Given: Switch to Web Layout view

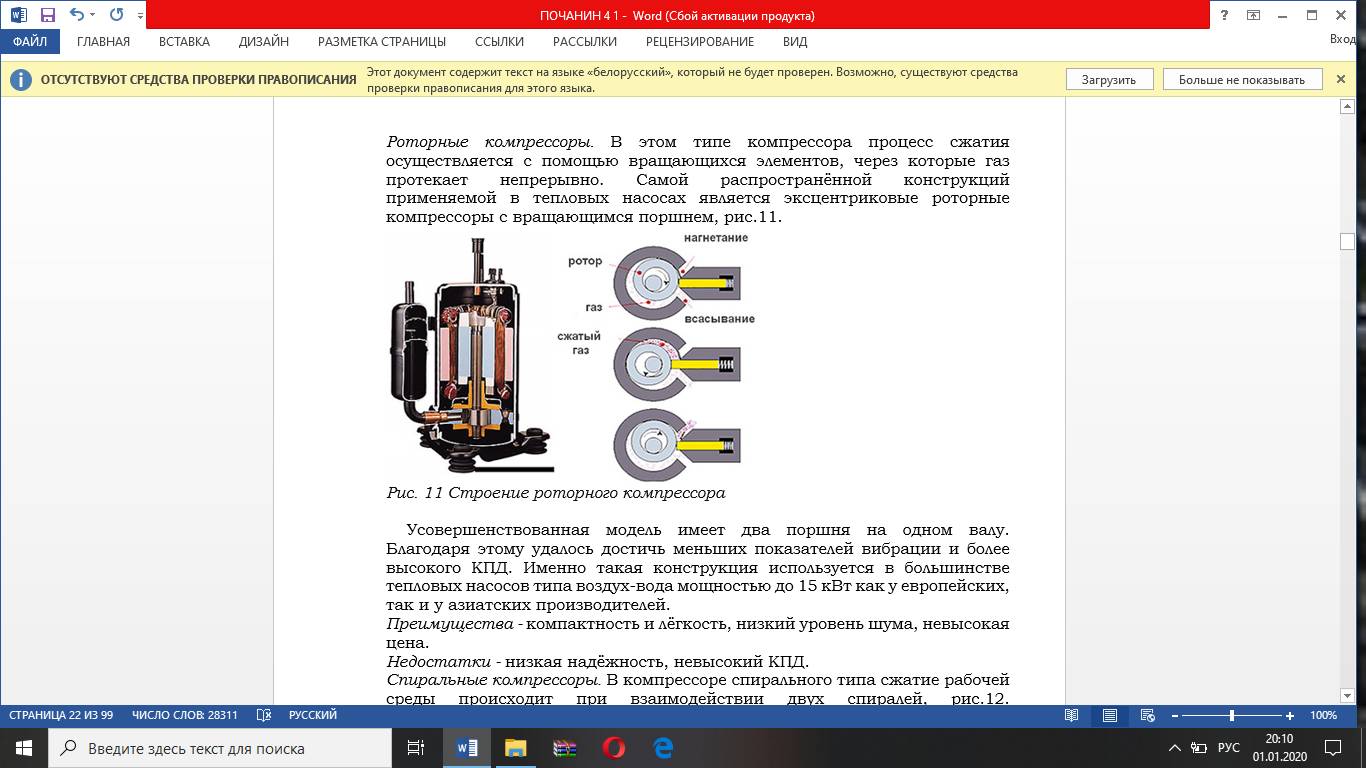Looking at the screenshot, I should click(1148, 715).
